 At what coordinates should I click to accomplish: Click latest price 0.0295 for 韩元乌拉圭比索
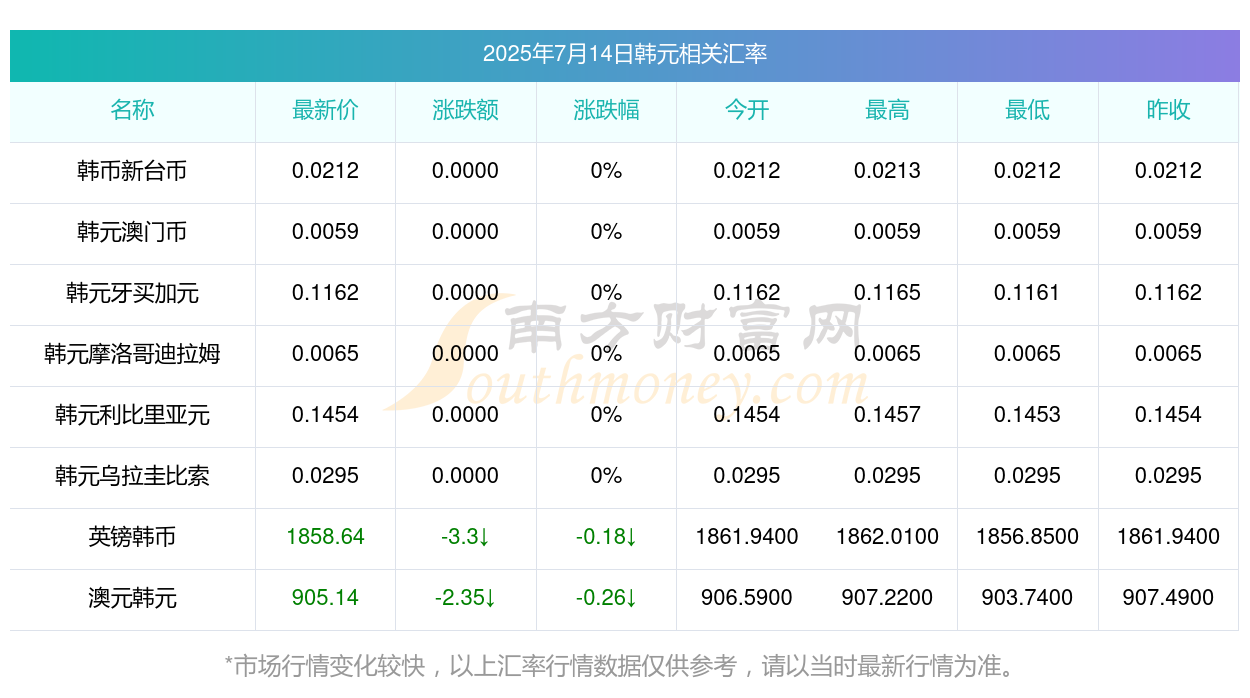(x=325, y=476)
